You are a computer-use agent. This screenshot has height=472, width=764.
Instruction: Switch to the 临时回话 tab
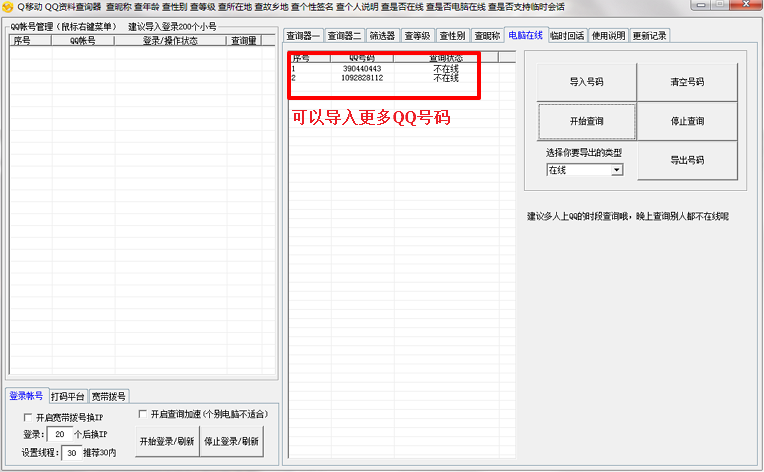click(x=568, y=36)
